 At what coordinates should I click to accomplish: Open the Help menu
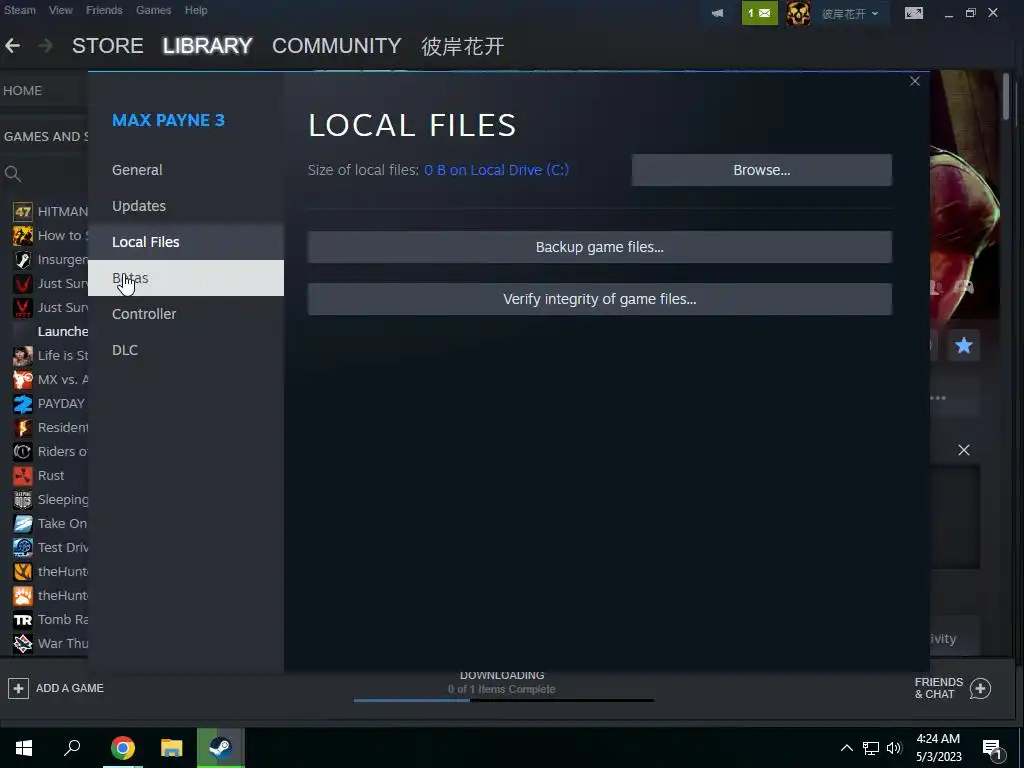(x=196, y=10)
